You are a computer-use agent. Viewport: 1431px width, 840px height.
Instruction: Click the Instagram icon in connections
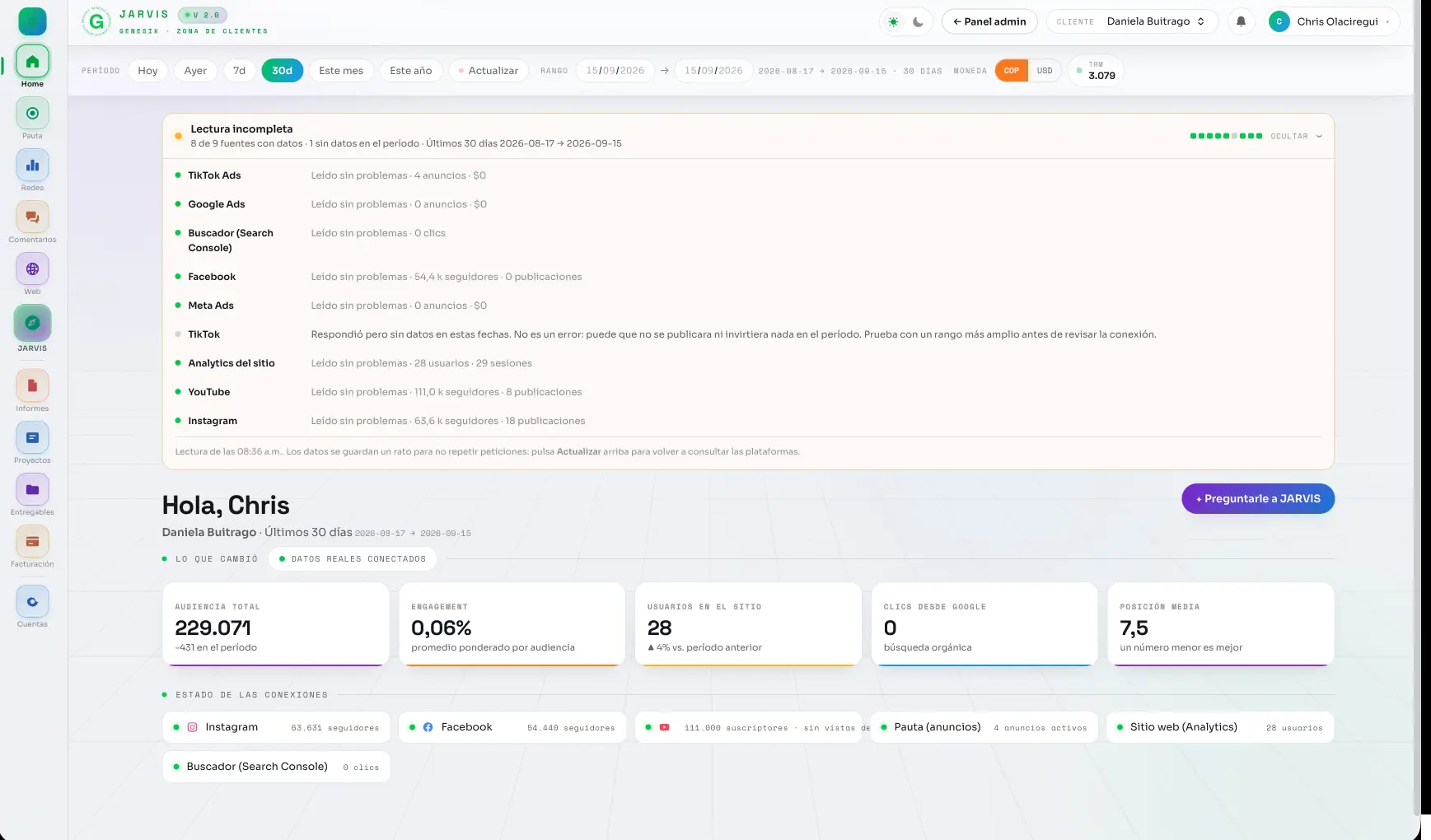pyautogui.click(x=192, y=727)
